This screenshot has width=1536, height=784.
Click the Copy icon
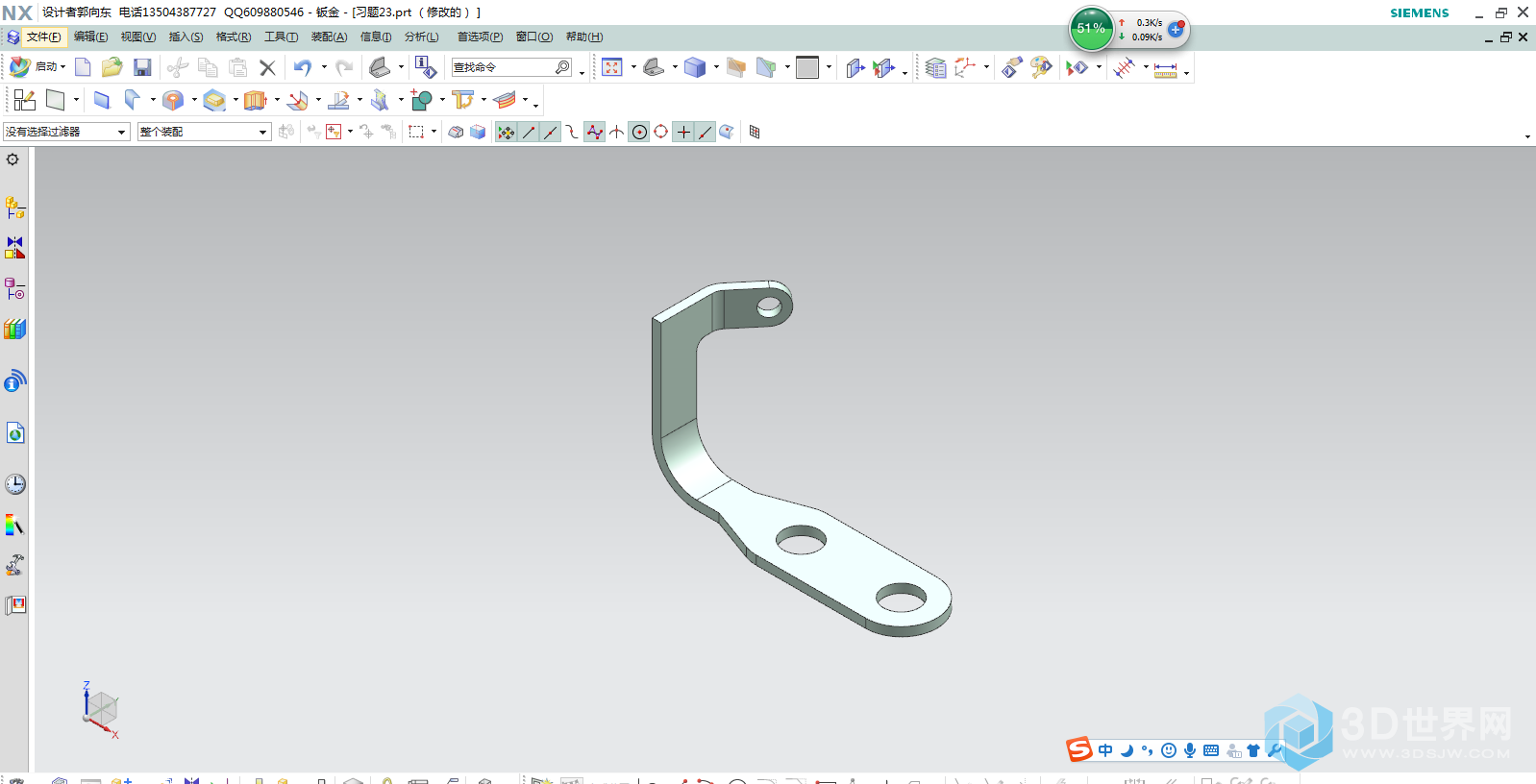pos(208,67)
